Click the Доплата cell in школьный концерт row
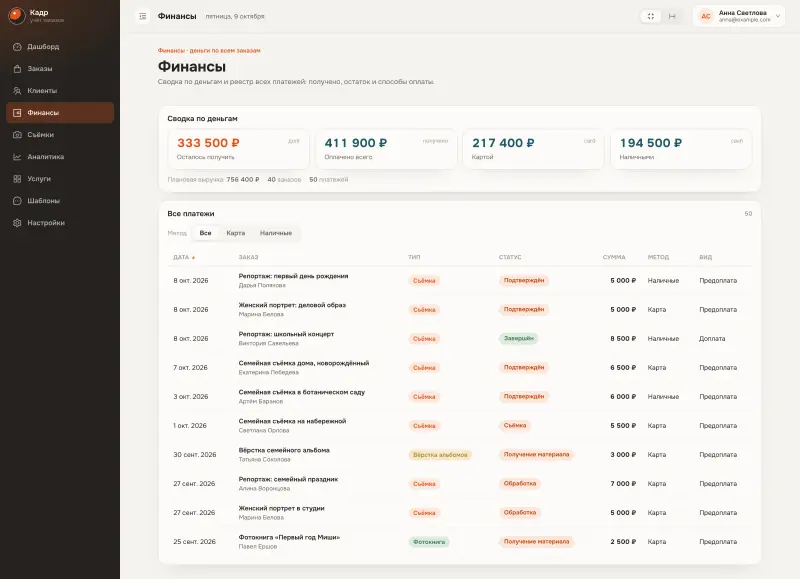Screen dimensions: 800x579 (x=712, y=339)
